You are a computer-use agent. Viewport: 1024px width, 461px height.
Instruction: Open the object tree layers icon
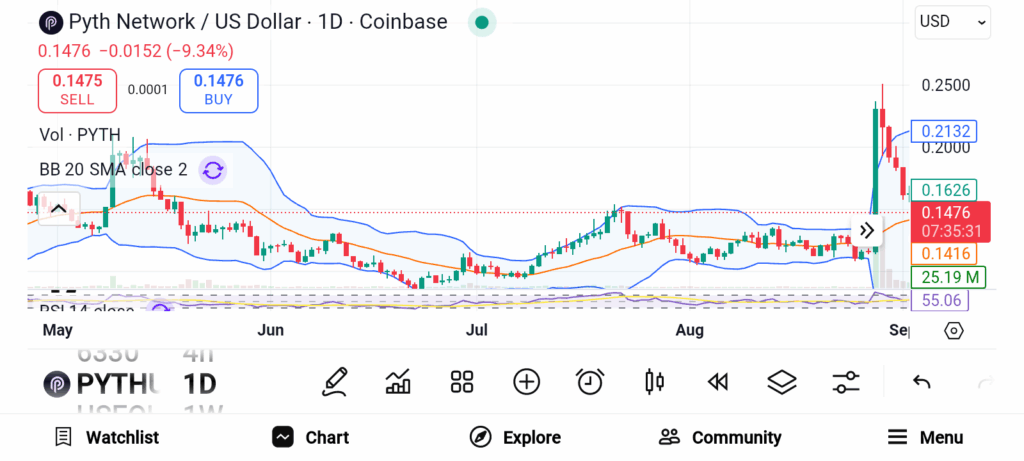[781, 381]
